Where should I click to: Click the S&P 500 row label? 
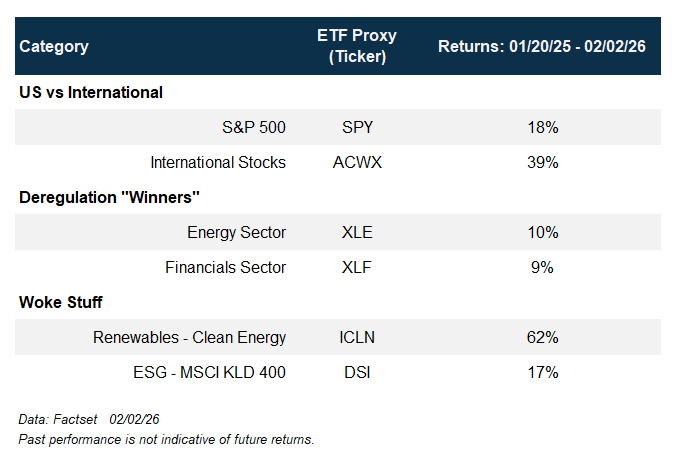(x=254, y=128)
